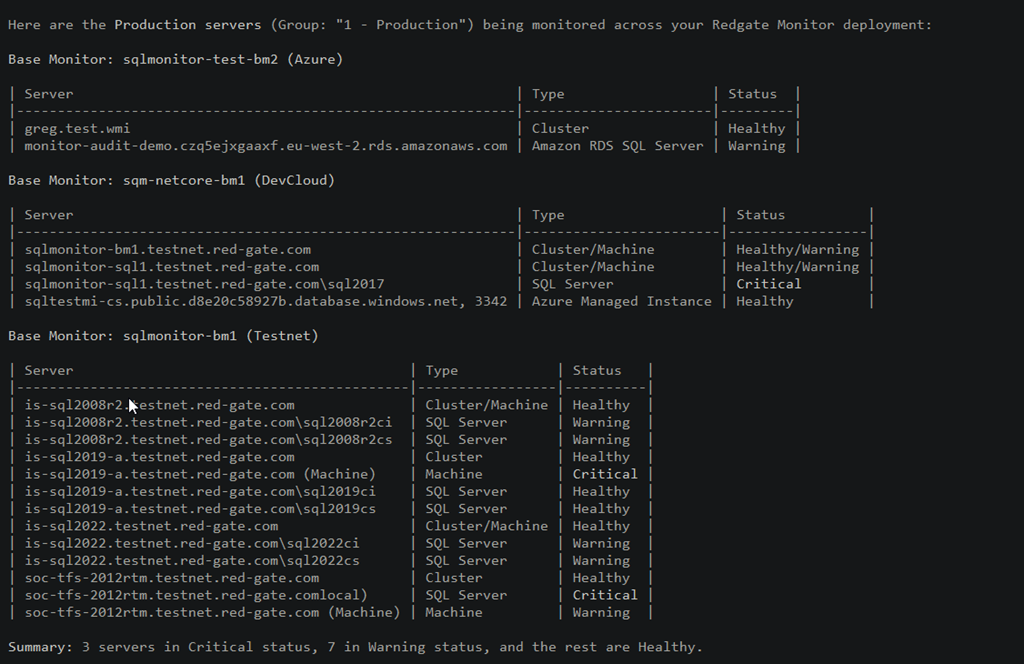Click Critical status in the sql2017 row
1024x664 pixels.
(x=768, y=284)
